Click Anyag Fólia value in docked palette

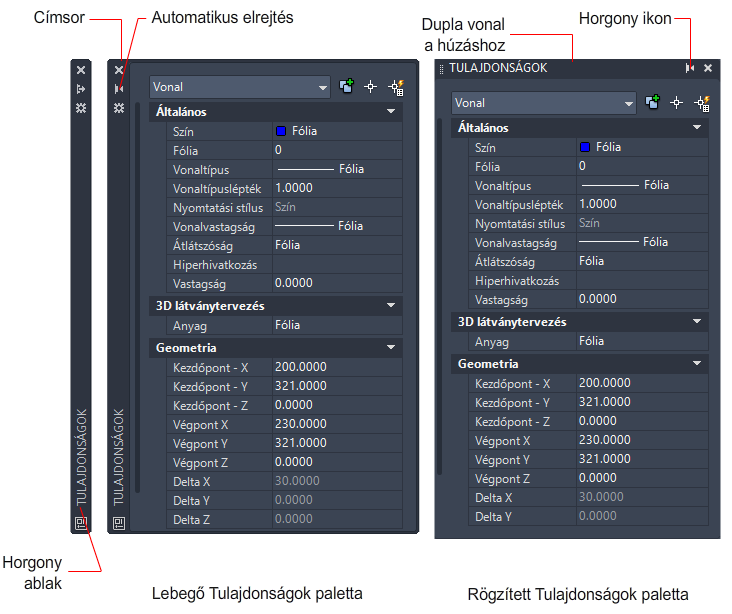tap(642, 341)
